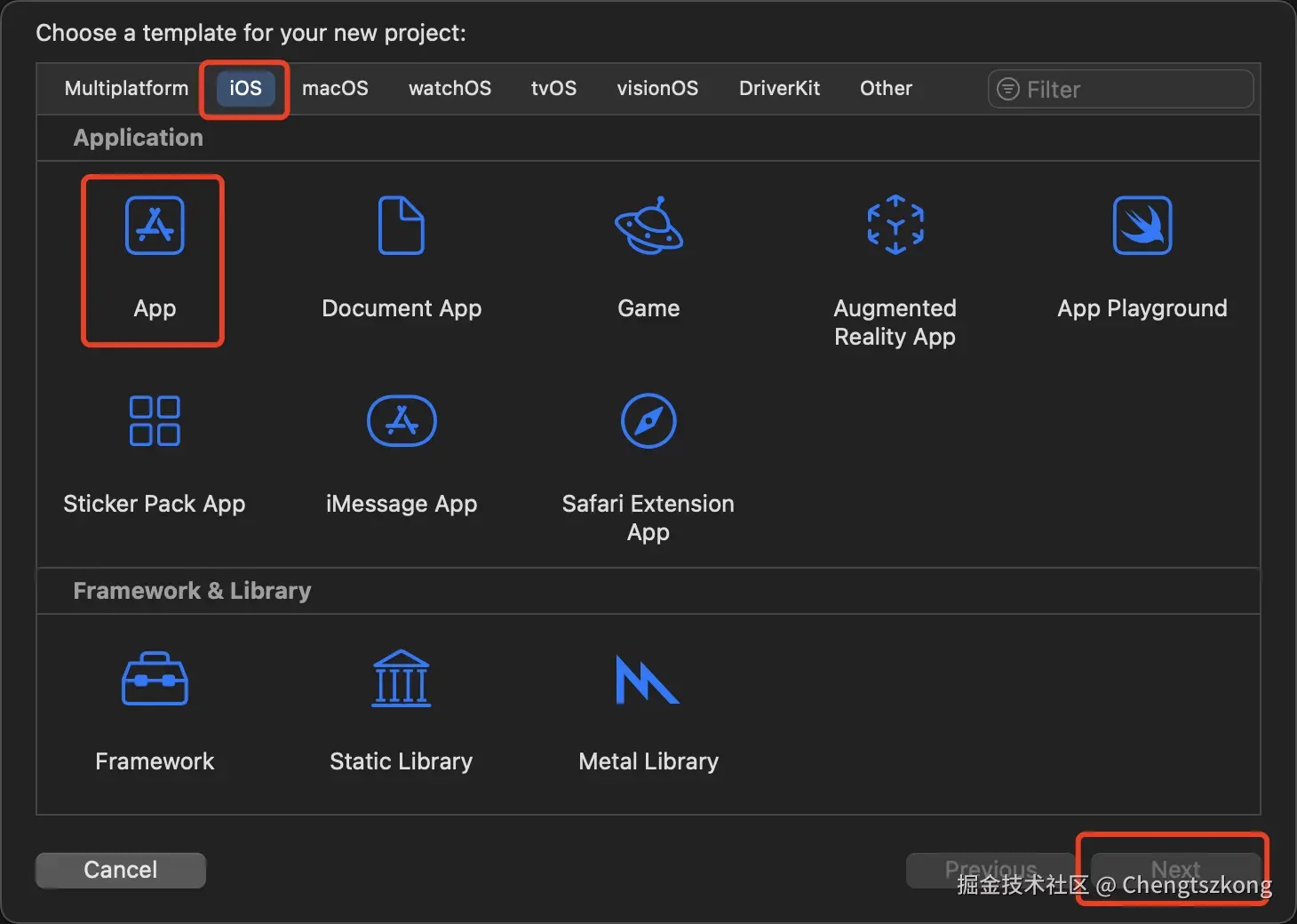This screenshot has height=924, width=1297.
Task: Open the Other templates tab
Action: pyautogui.click(x=886, y=89)
